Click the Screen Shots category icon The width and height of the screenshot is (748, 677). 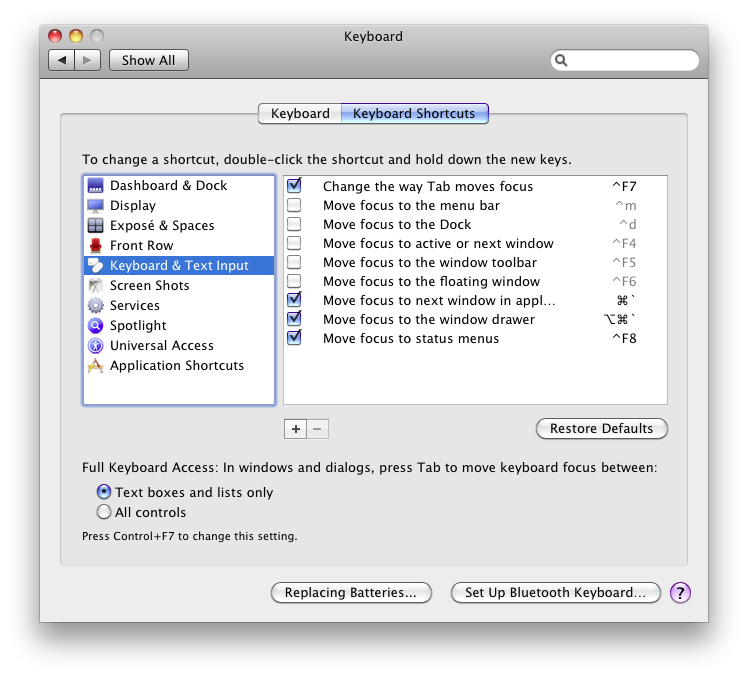click(x=96, y=286)
